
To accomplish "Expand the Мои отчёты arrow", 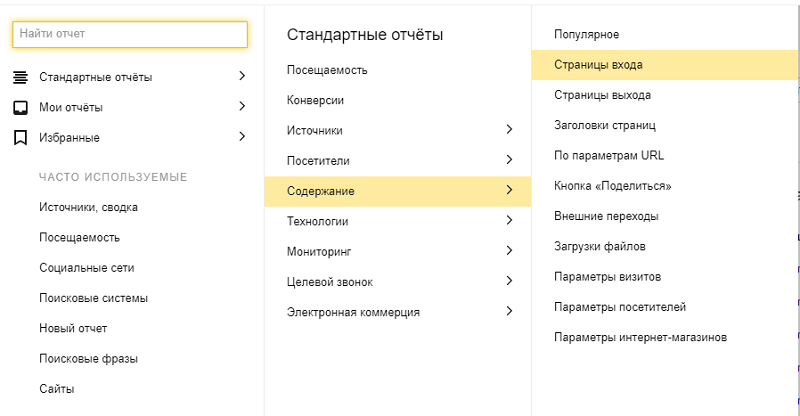I will [242, 106].
